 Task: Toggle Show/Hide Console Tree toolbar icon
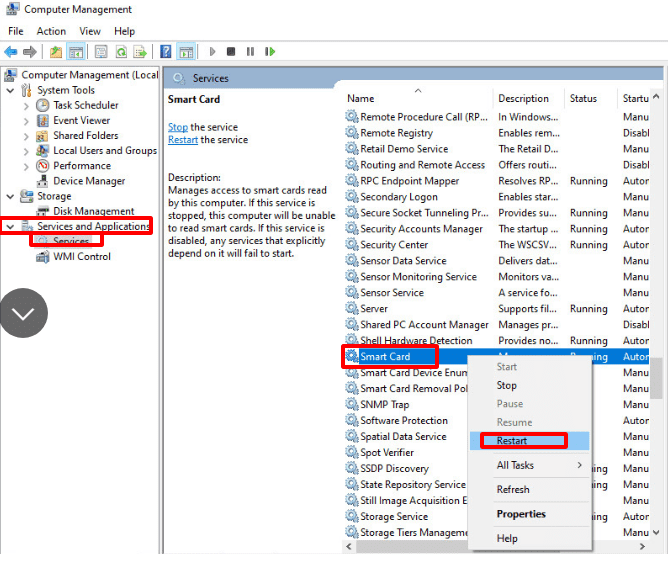coord(76,52)
